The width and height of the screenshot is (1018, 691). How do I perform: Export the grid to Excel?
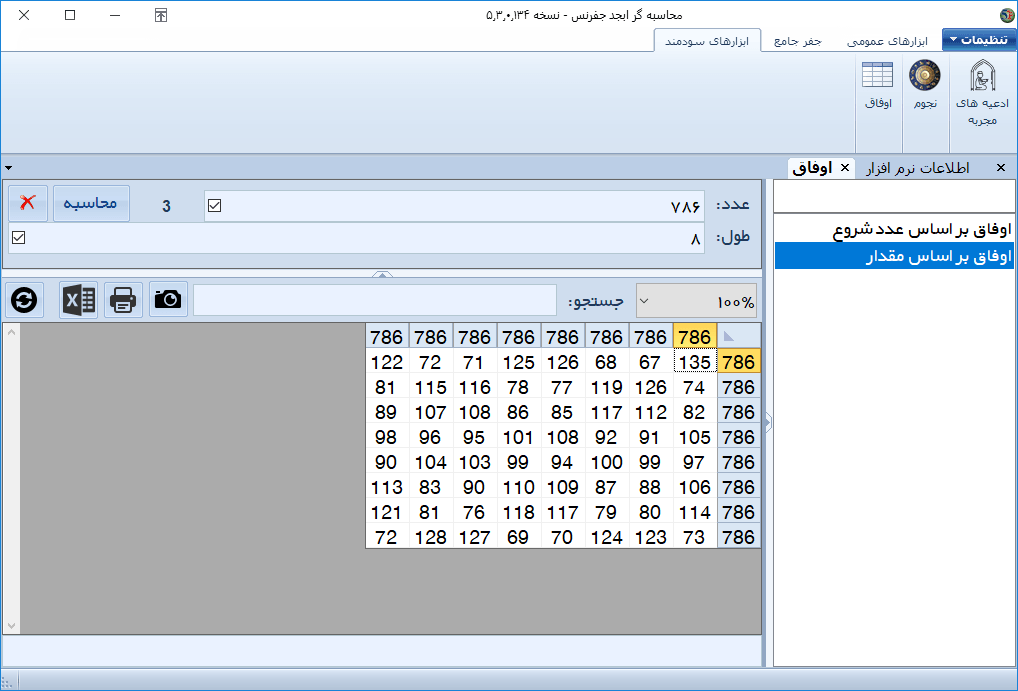[79, 300]
